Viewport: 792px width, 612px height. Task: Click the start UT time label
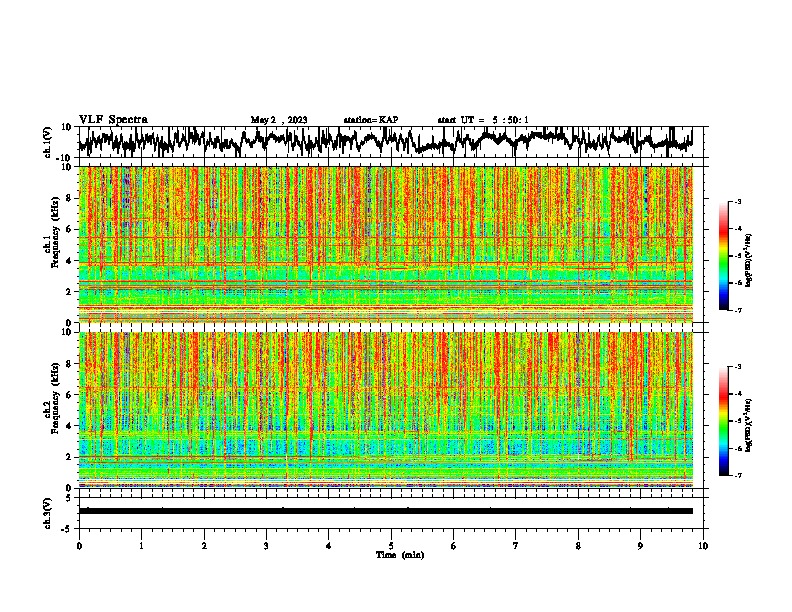click(483, 120)
